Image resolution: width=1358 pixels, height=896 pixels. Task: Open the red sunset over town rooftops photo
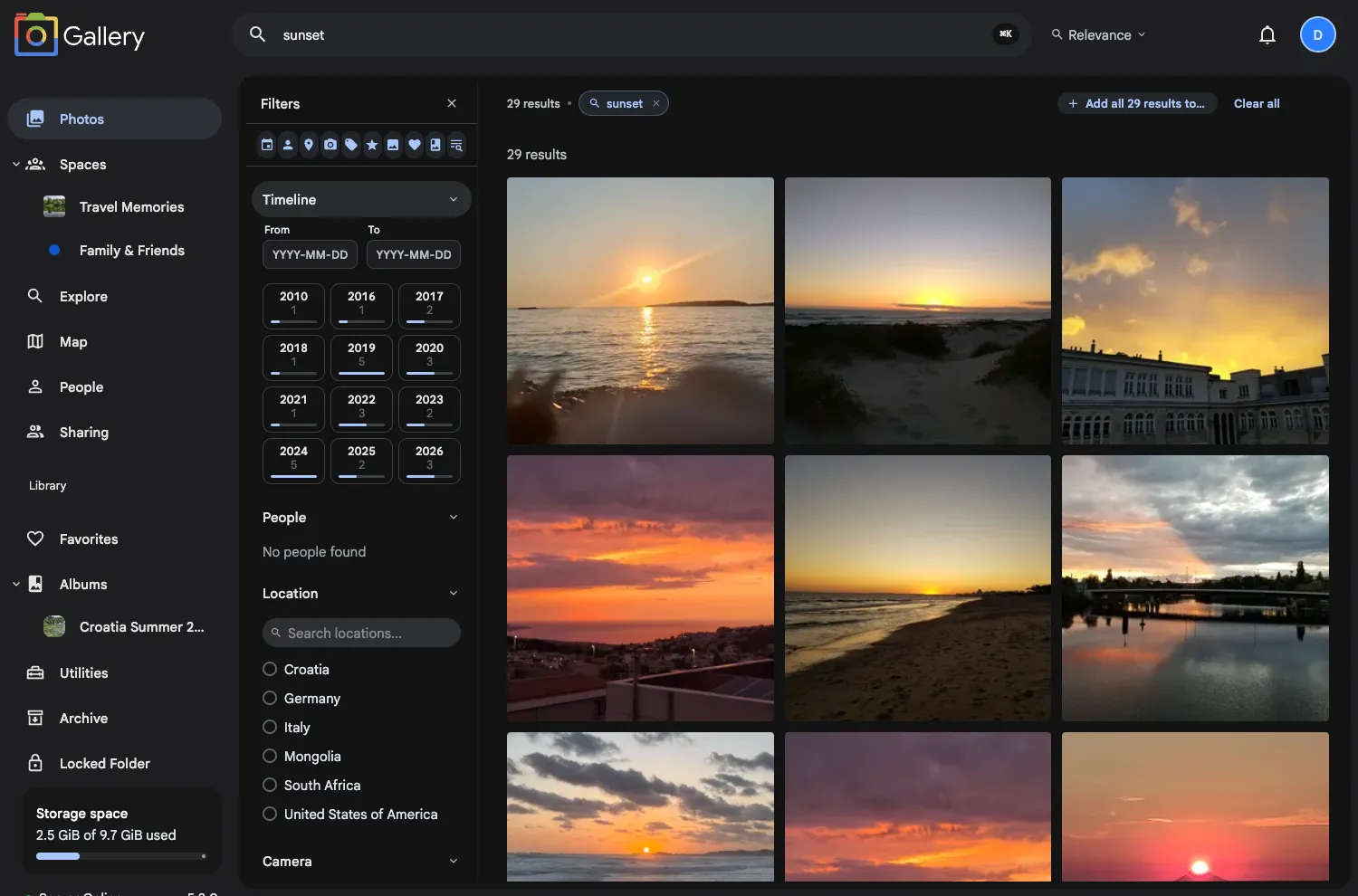[640, 588]
